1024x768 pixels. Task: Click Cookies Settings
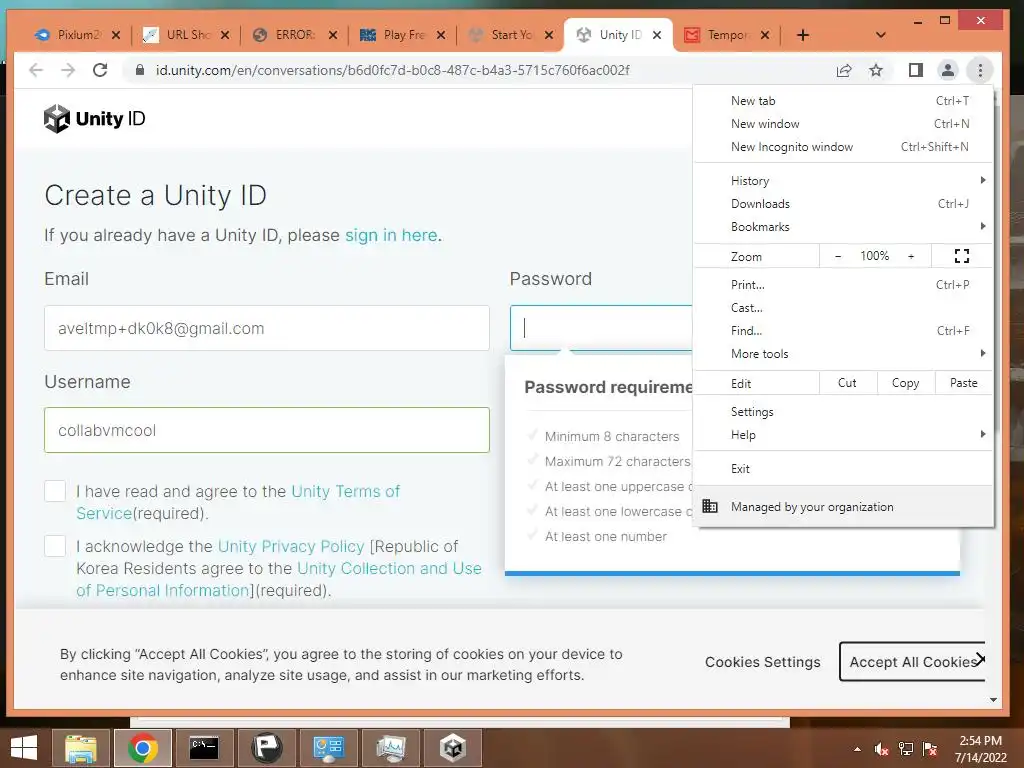click(762, 662)
